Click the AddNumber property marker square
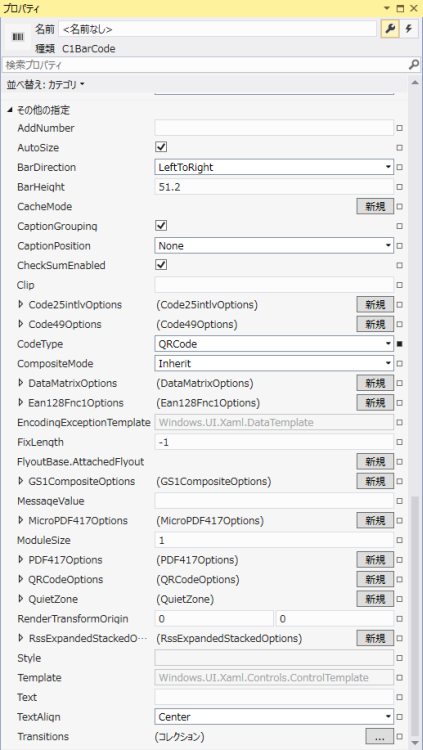 coord(400,128)
